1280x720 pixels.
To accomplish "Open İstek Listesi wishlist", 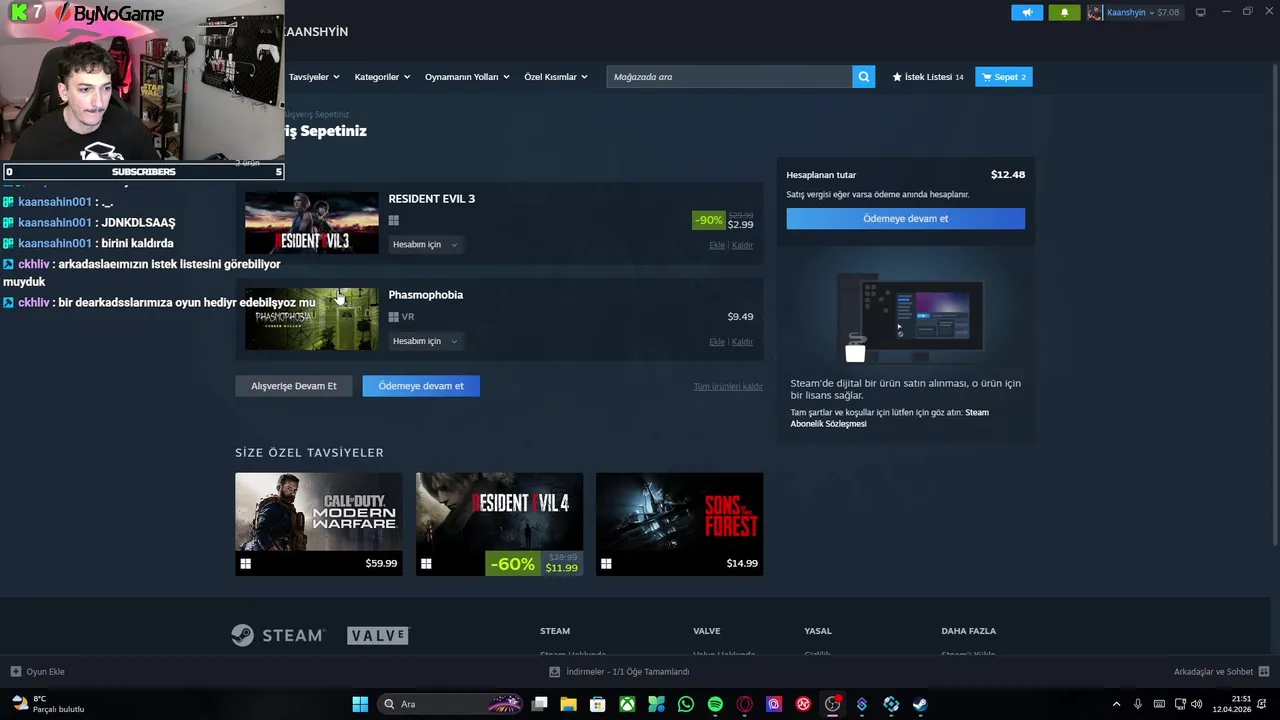I will (x=928, y=77).
